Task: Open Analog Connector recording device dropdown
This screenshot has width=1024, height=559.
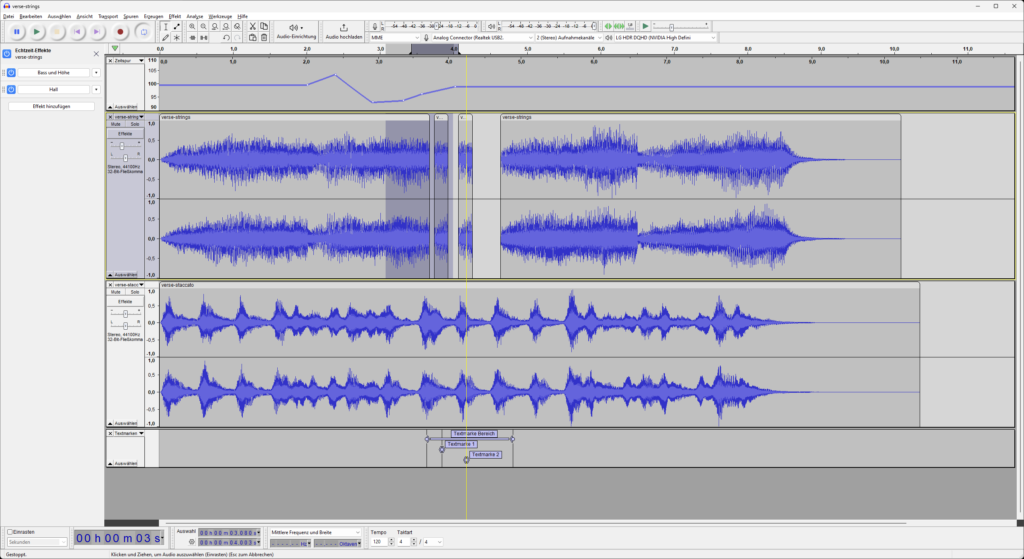Action: coord(482,38)
